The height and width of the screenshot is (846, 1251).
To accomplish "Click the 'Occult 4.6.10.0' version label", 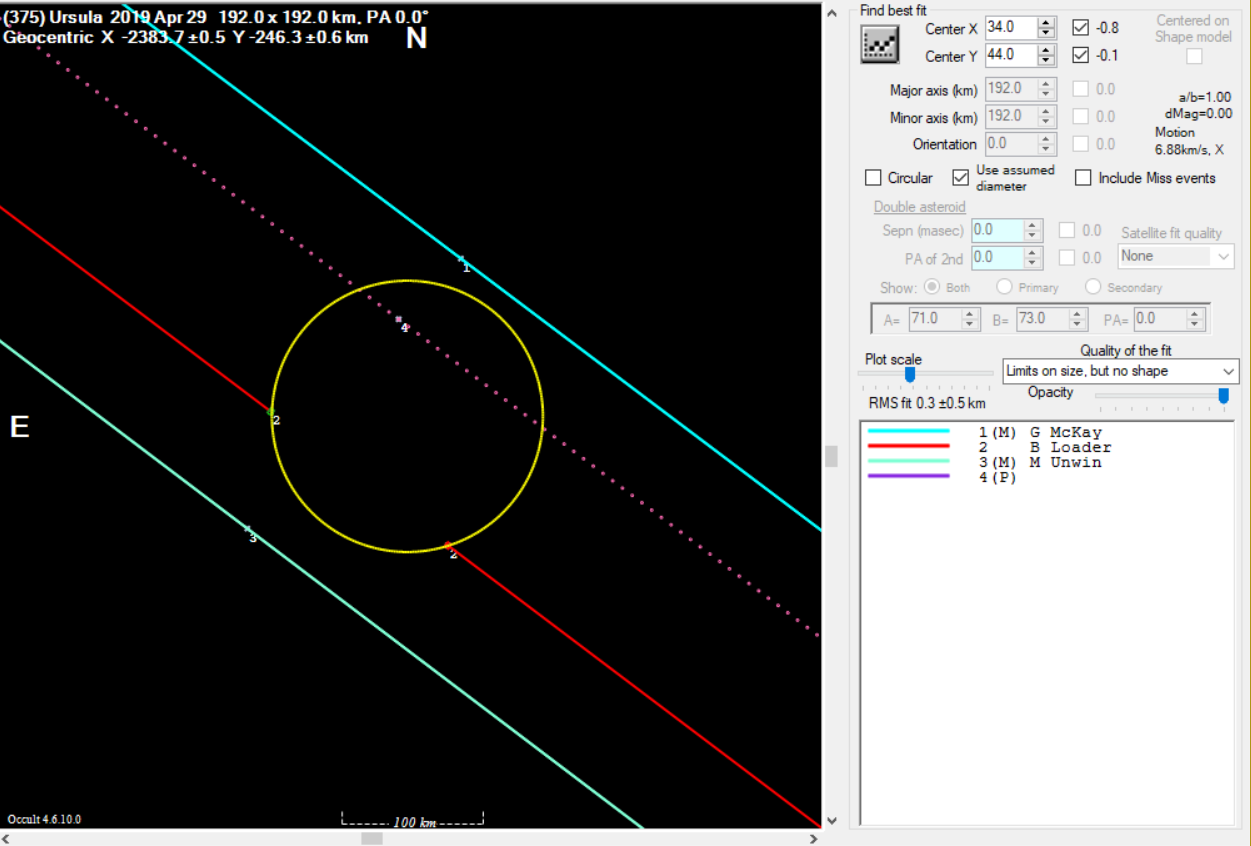I will click(x=44, y=819).
